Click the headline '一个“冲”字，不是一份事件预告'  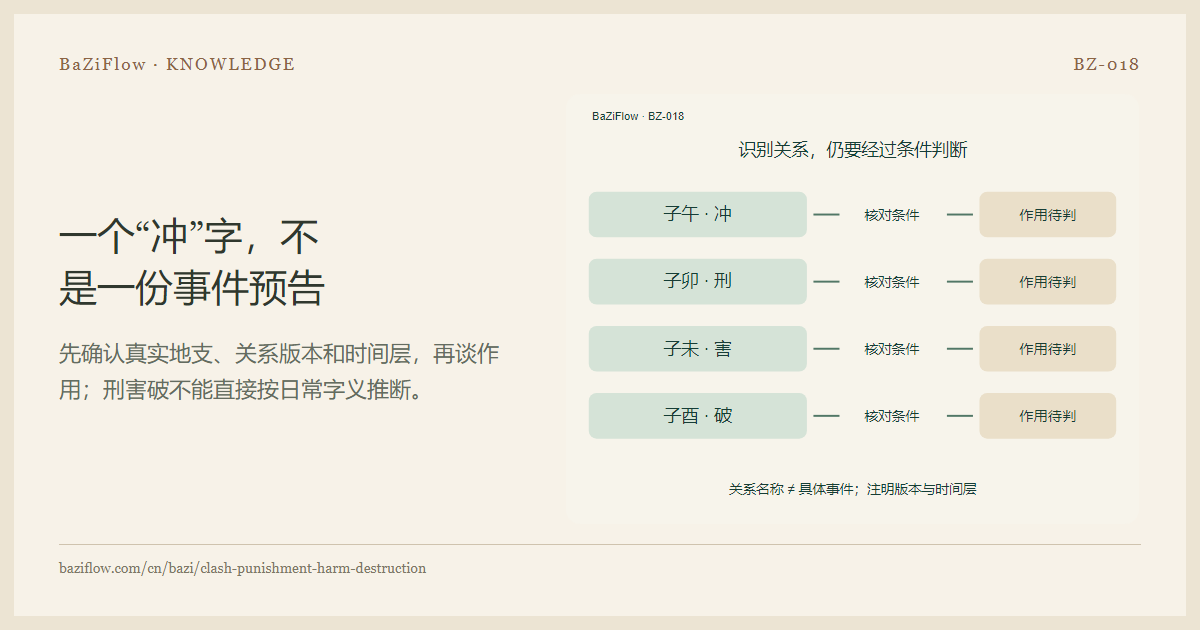(x=192, y=263)
